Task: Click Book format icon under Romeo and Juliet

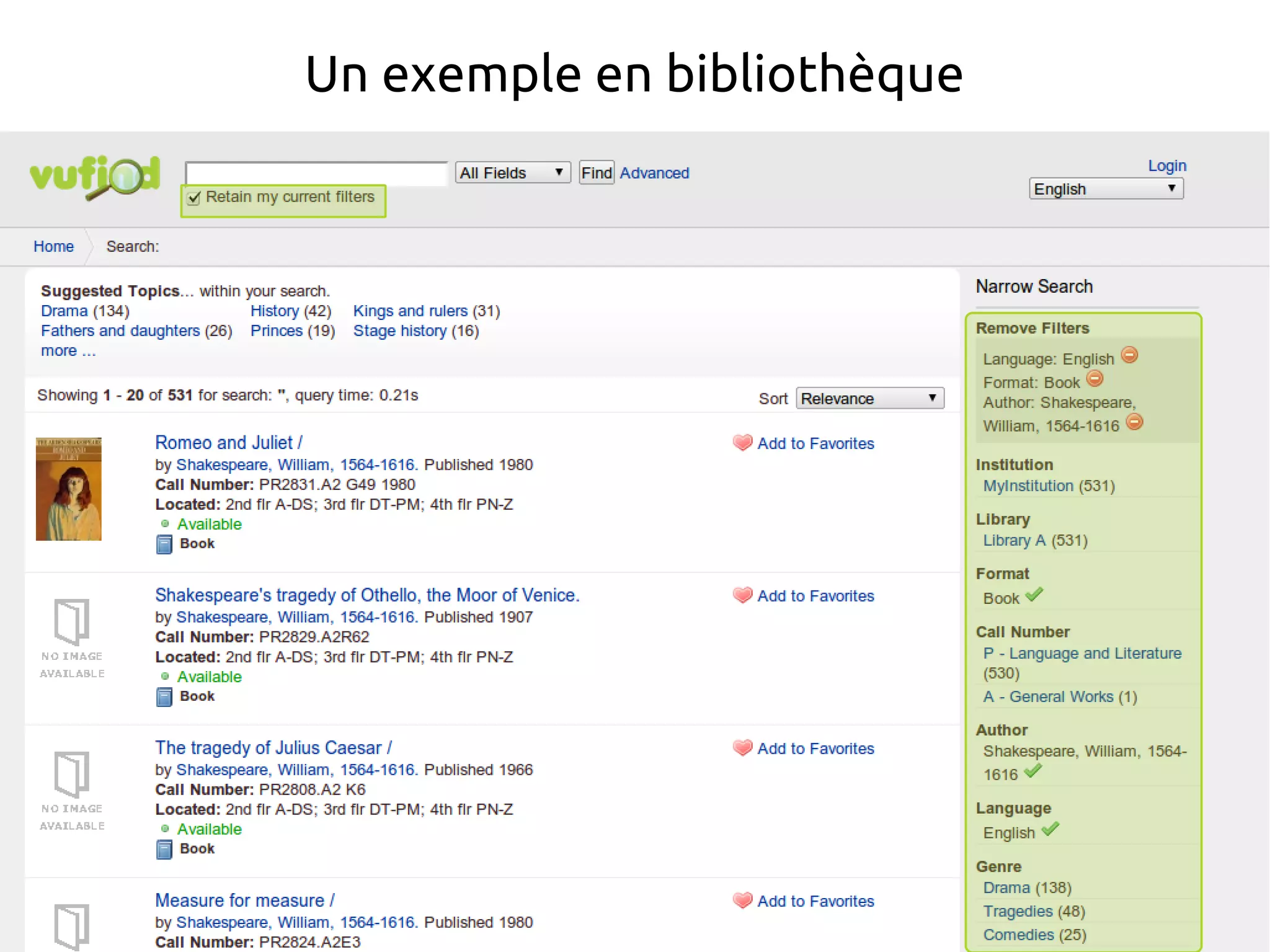Action: tap(164, 545)
